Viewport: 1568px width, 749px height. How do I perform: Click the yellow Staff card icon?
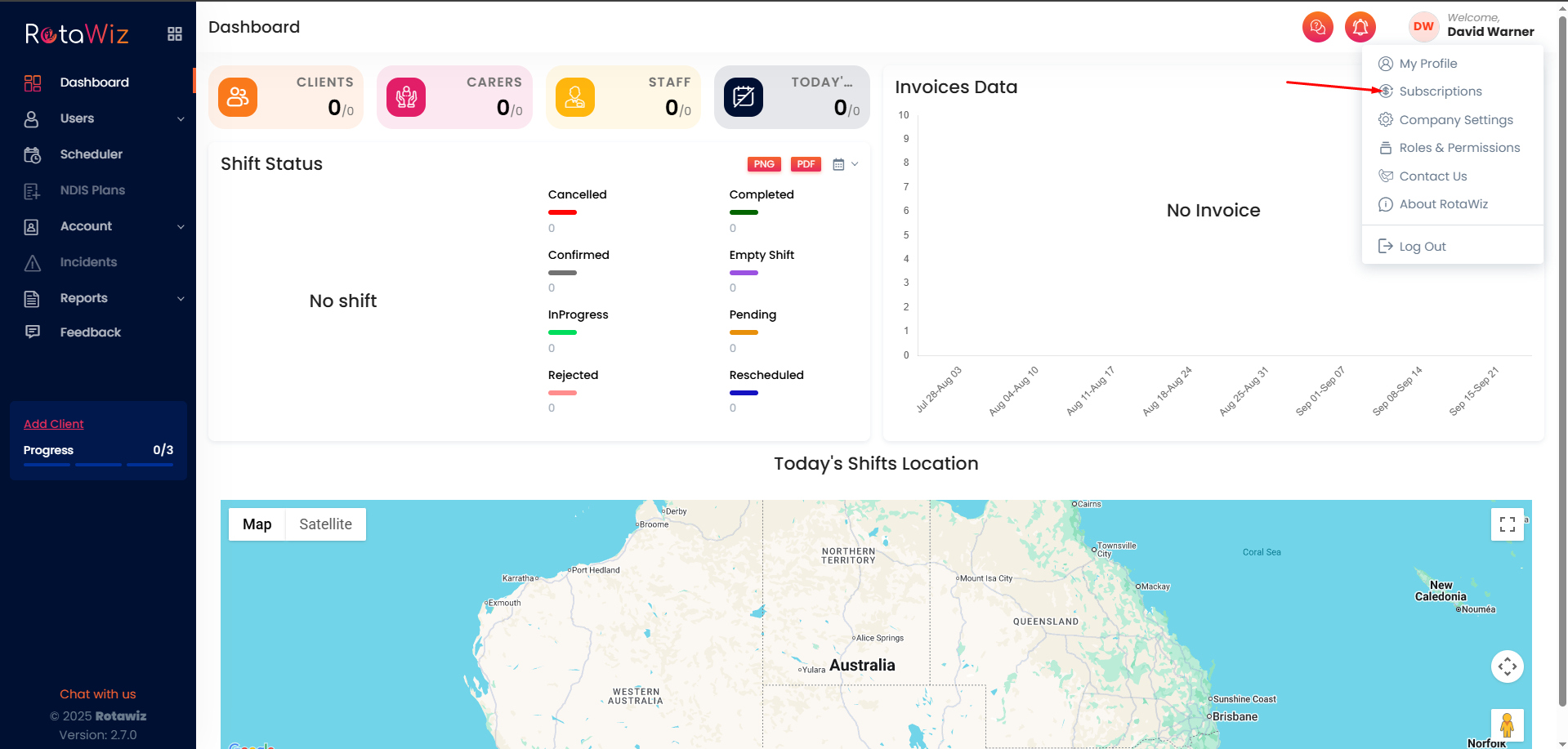tap(575, 97)
